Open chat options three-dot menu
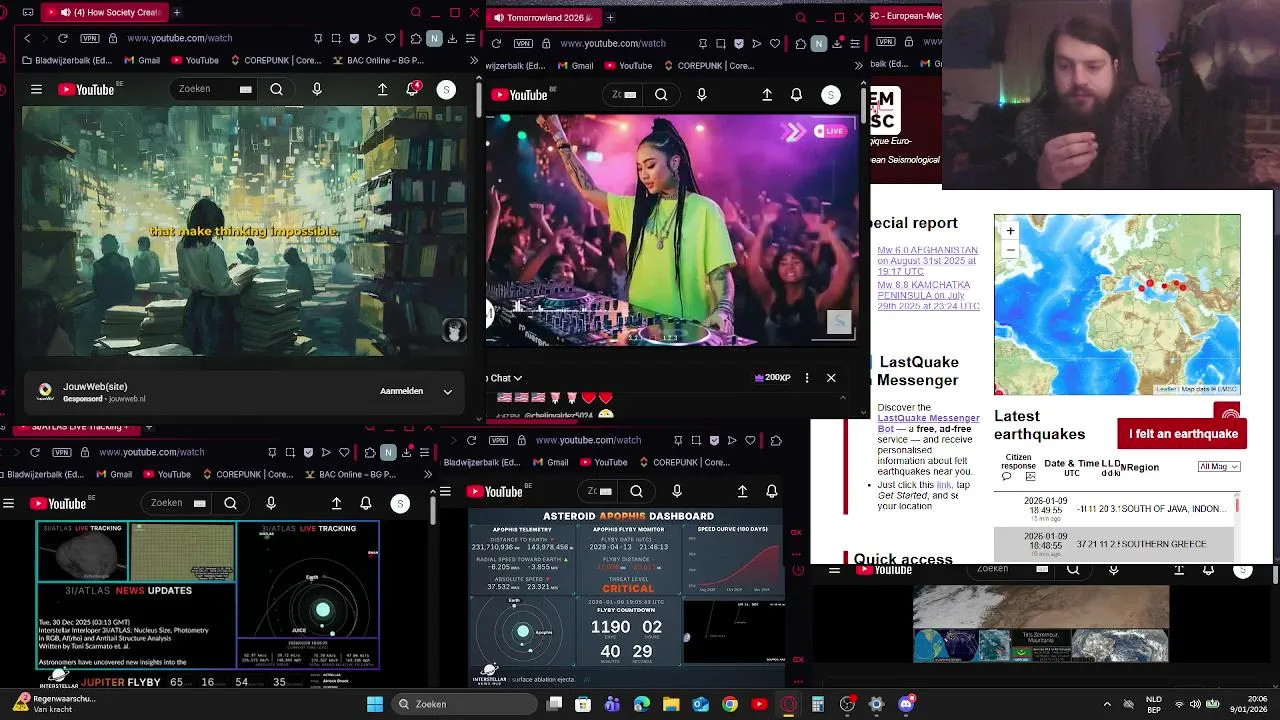This screenshot has width=1280, height=720. tap(807, 378)
